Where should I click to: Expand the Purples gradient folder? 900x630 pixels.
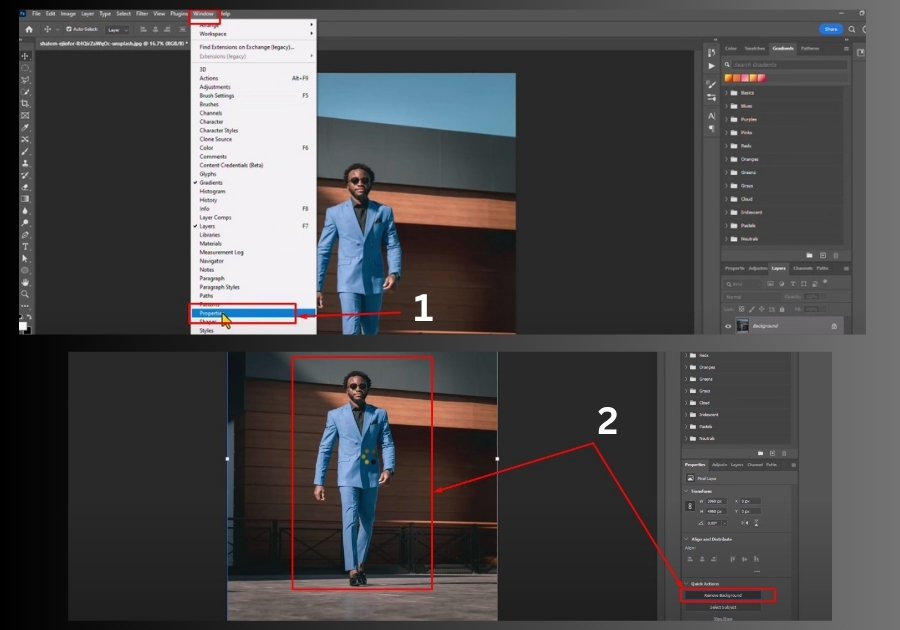click(x=726, y=119)
